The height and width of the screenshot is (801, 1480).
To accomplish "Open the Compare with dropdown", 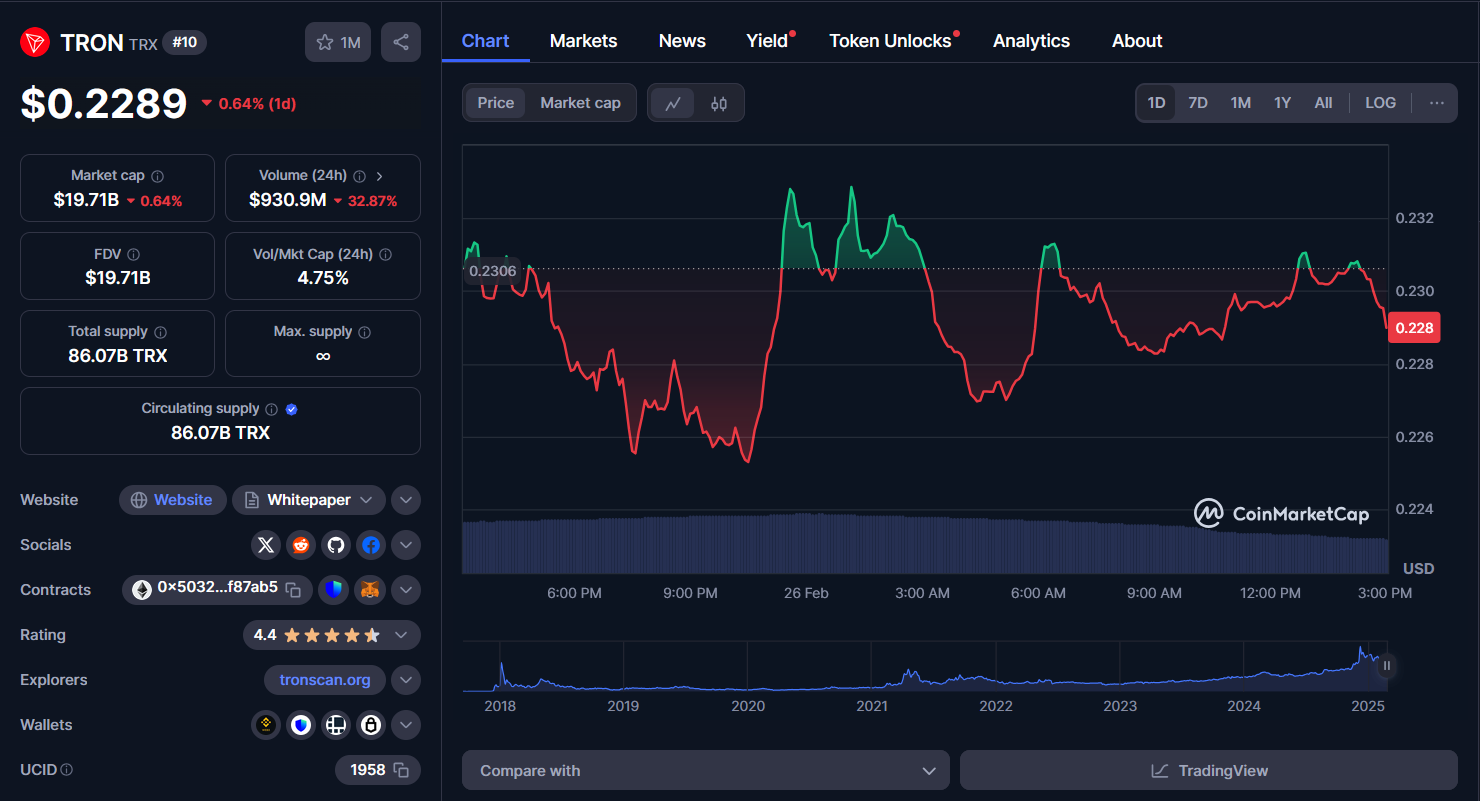I will click(705, 770).
